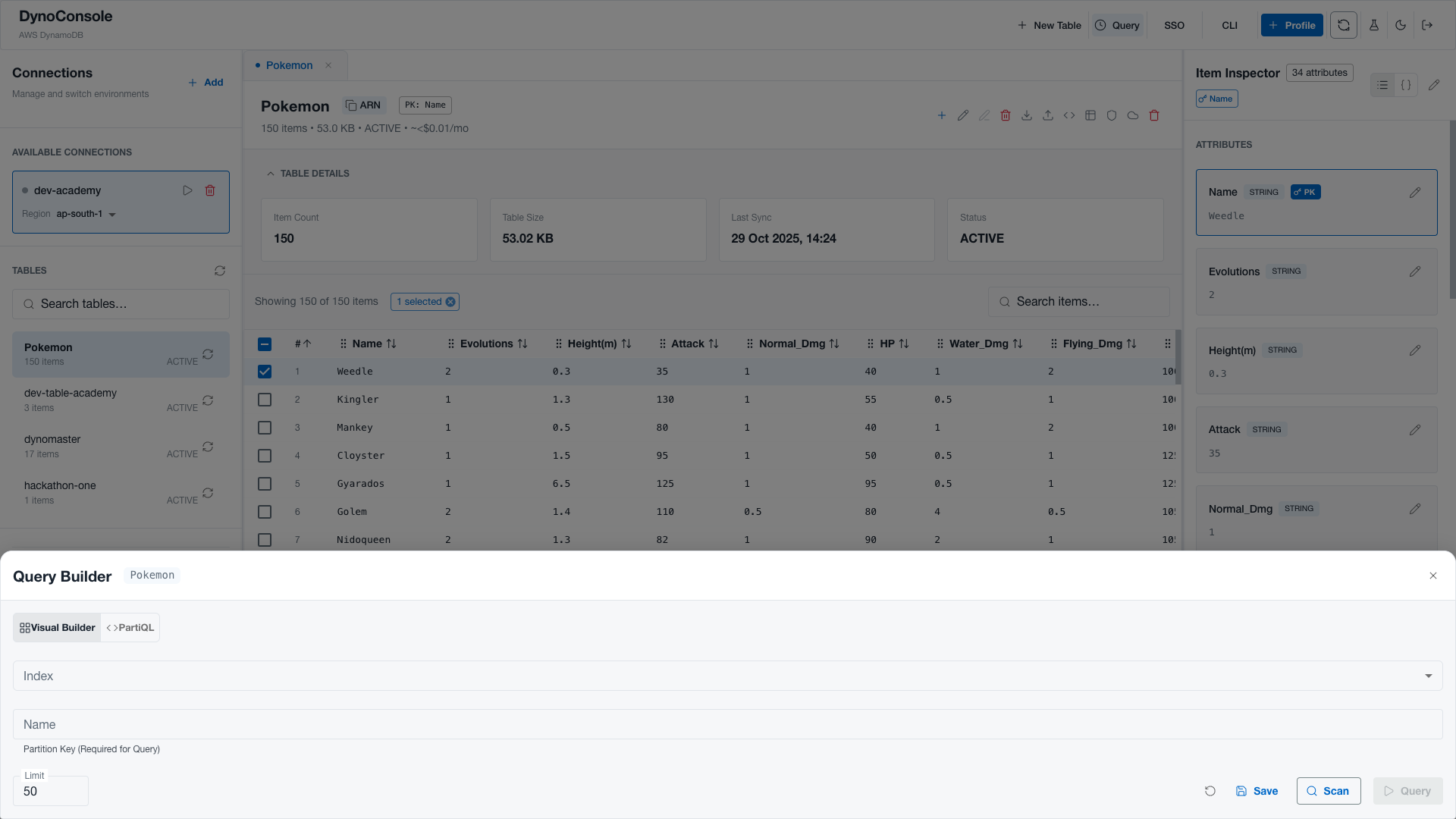This screenshot has width=1456, height=819.
Task: Click the table layout icon in the table toolbar
Action: coord(1090,115)
